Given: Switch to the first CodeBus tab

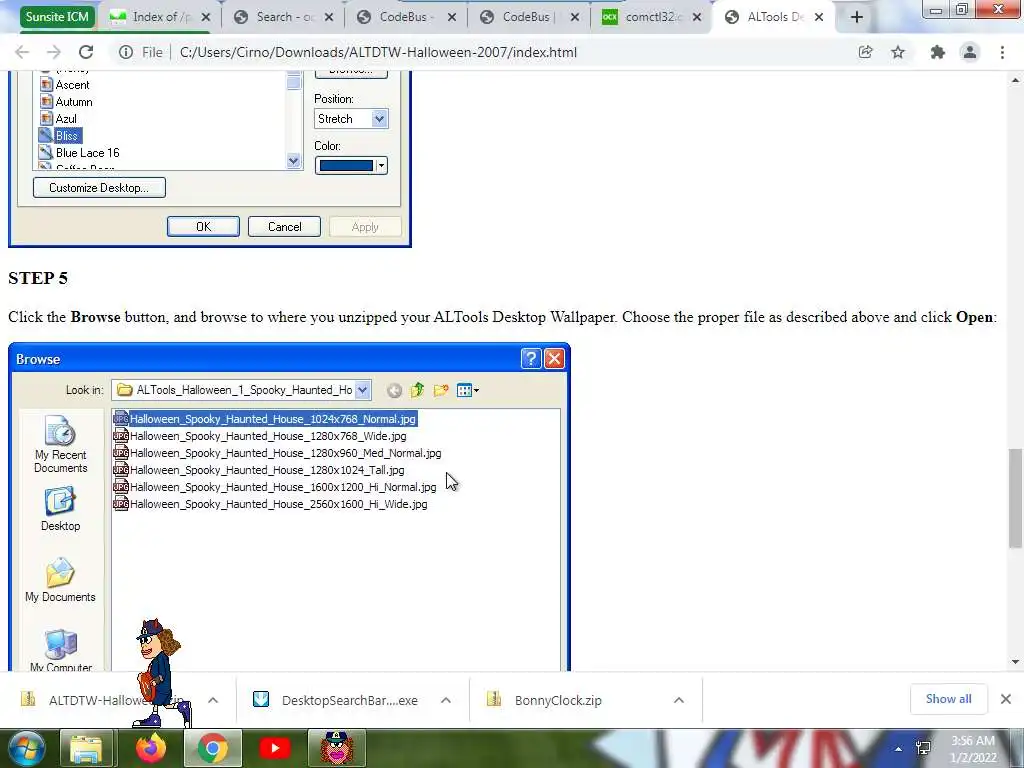Looking at the screenshot, I should [406, 17].
